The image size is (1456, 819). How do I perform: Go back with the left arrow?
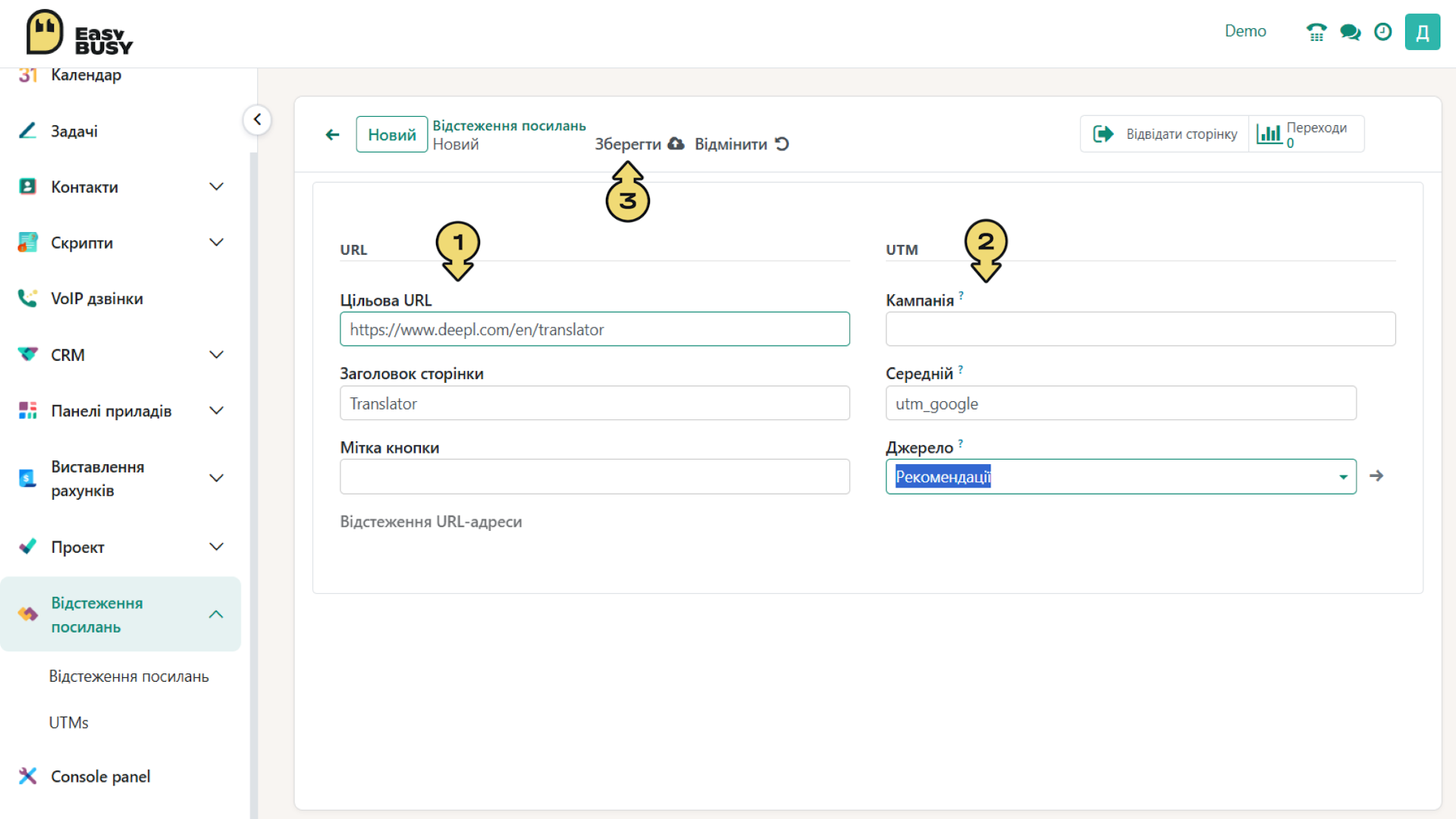pyautogui.click(x=332, y=135)
